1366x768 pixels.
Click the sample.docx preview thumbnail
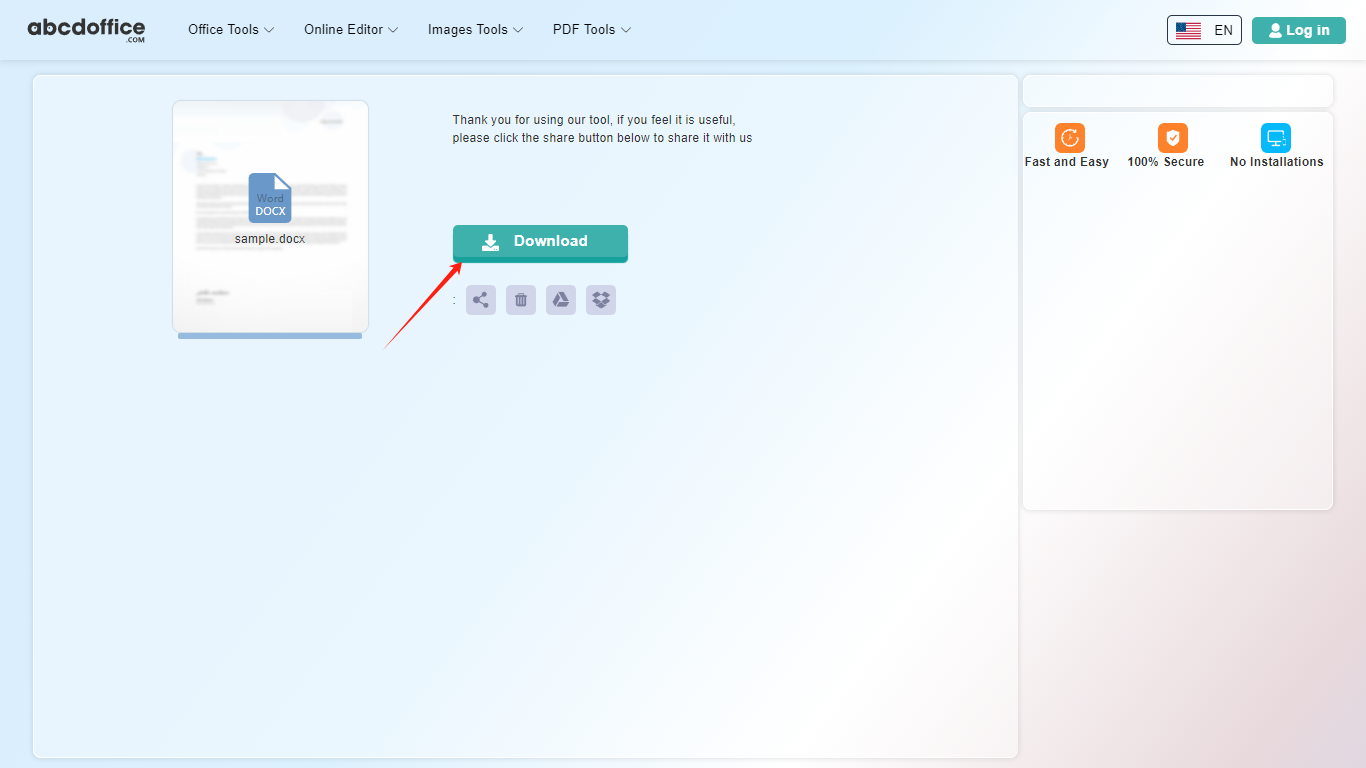[270, 217]
